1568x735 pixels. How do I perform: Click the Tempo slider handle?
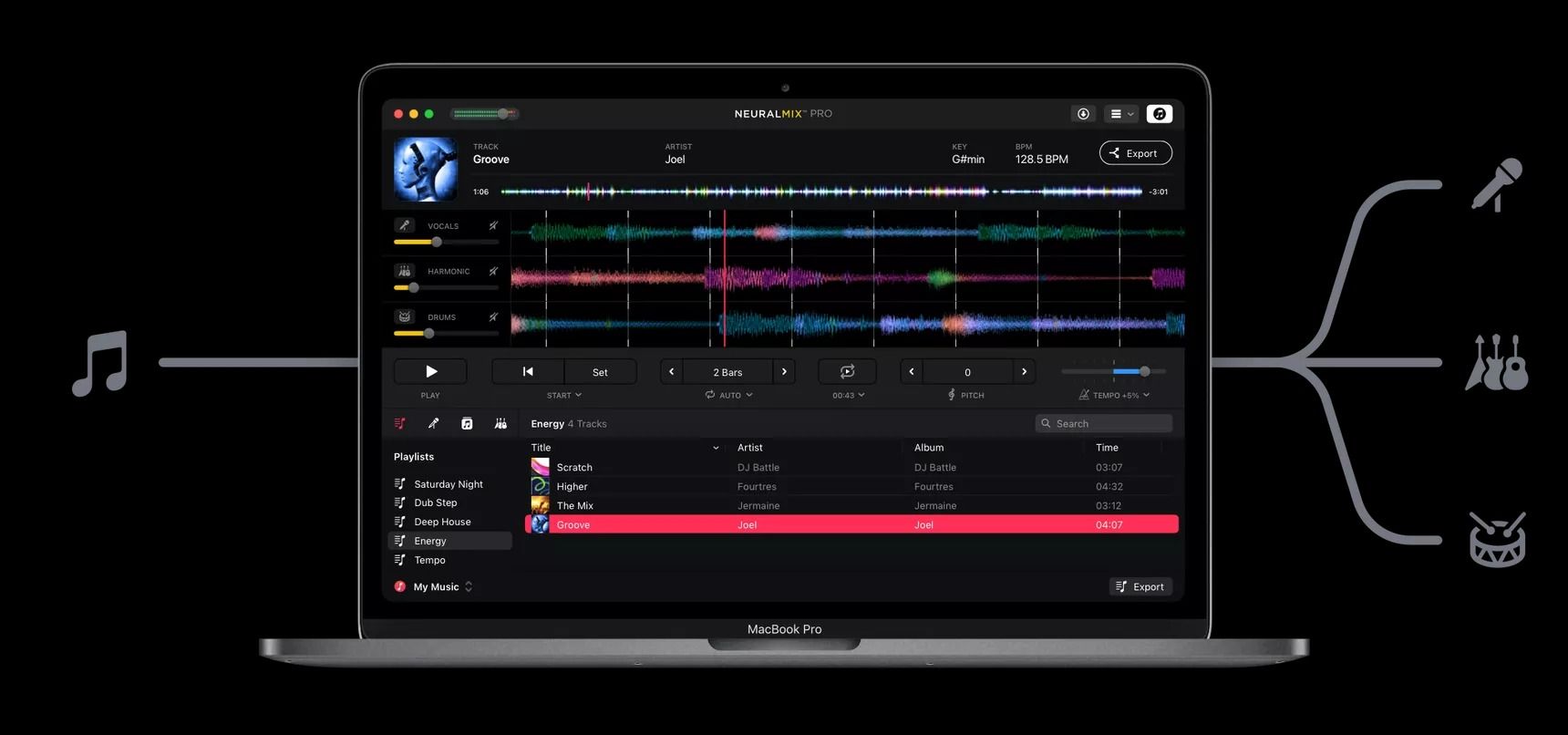click(x=1145, y=371)
